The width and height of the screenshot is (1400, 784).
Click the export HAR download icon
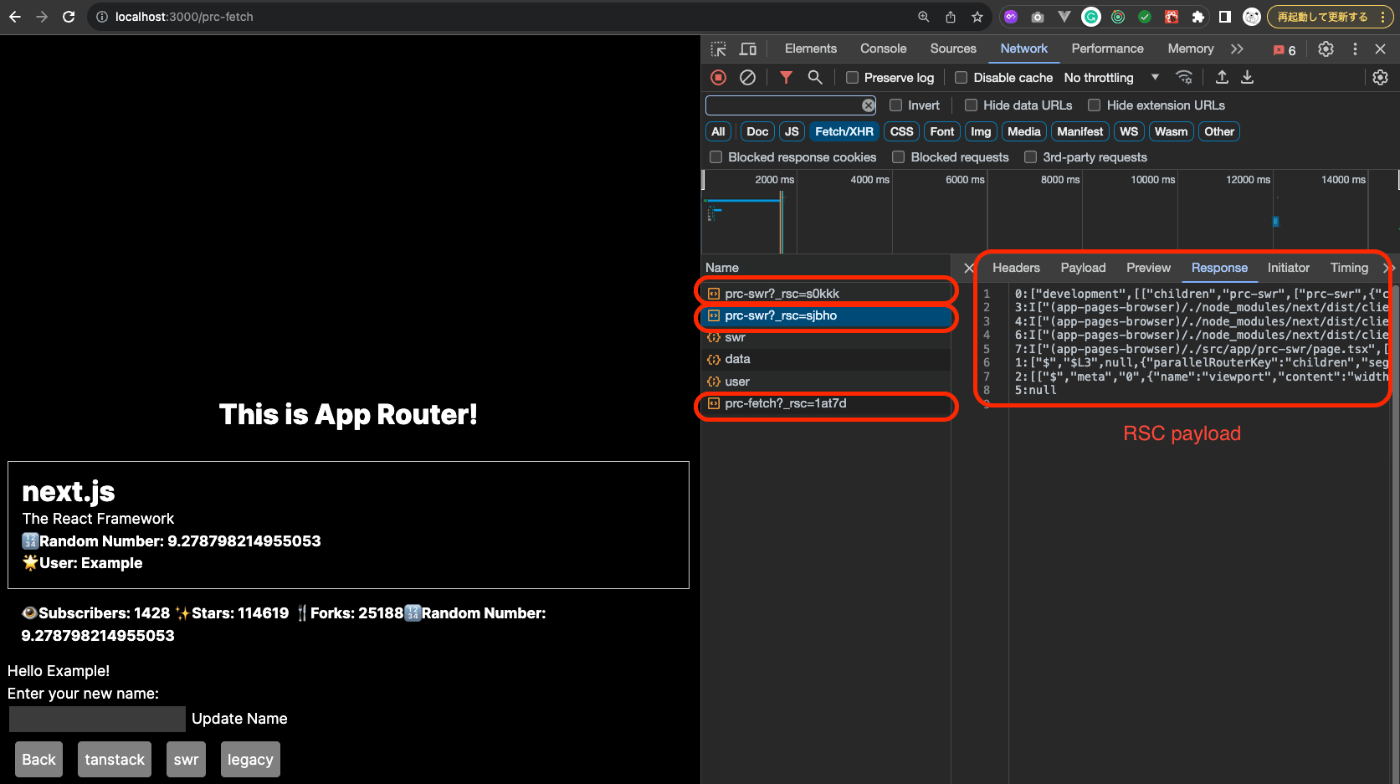pyautogui.click(x=1247, y=78)
